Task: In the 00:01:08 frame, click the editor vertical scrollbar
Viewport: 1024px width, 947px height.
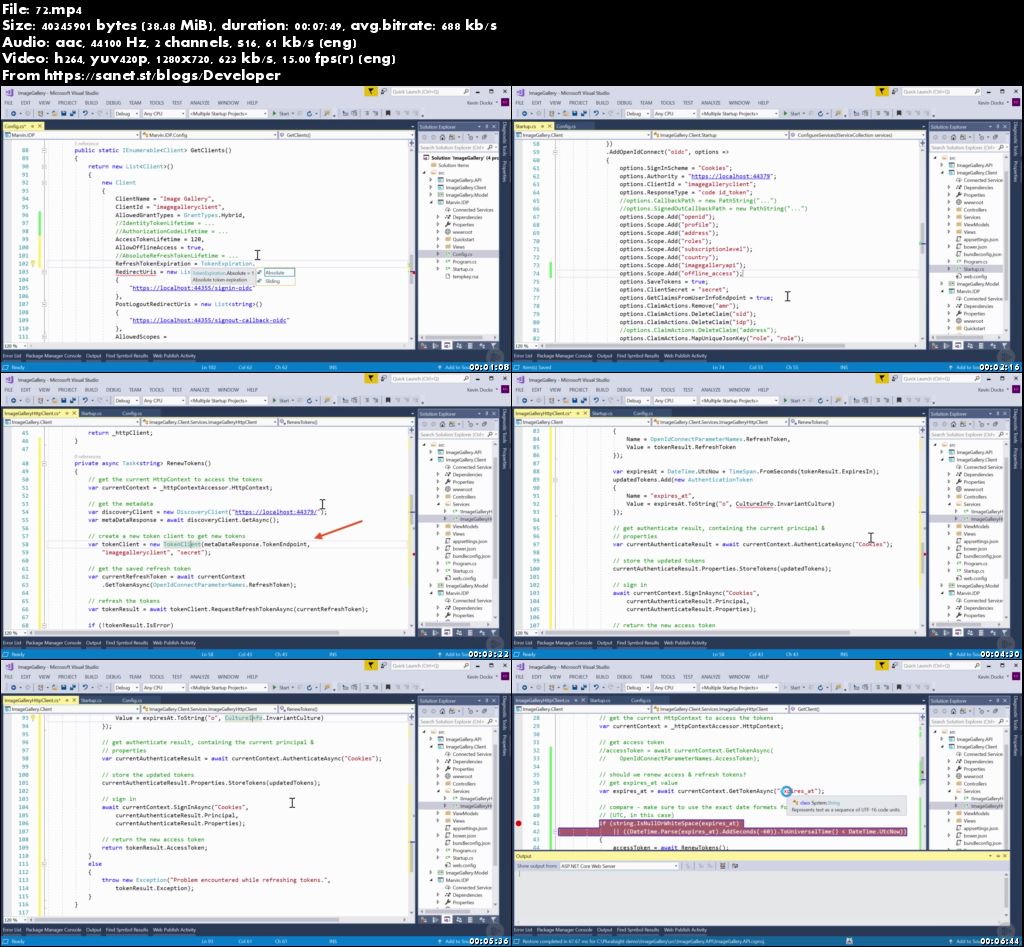Action: tap(411, 242)
